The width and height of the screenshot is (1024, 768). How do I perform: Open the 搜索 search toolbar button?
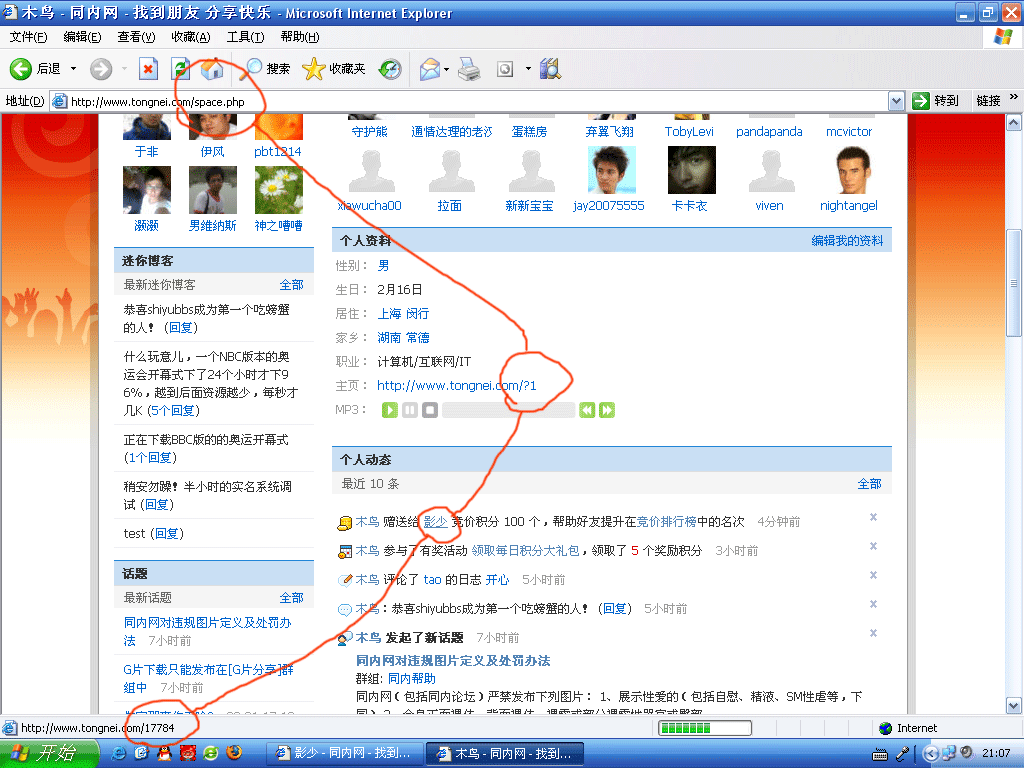[x=265, y=69]
